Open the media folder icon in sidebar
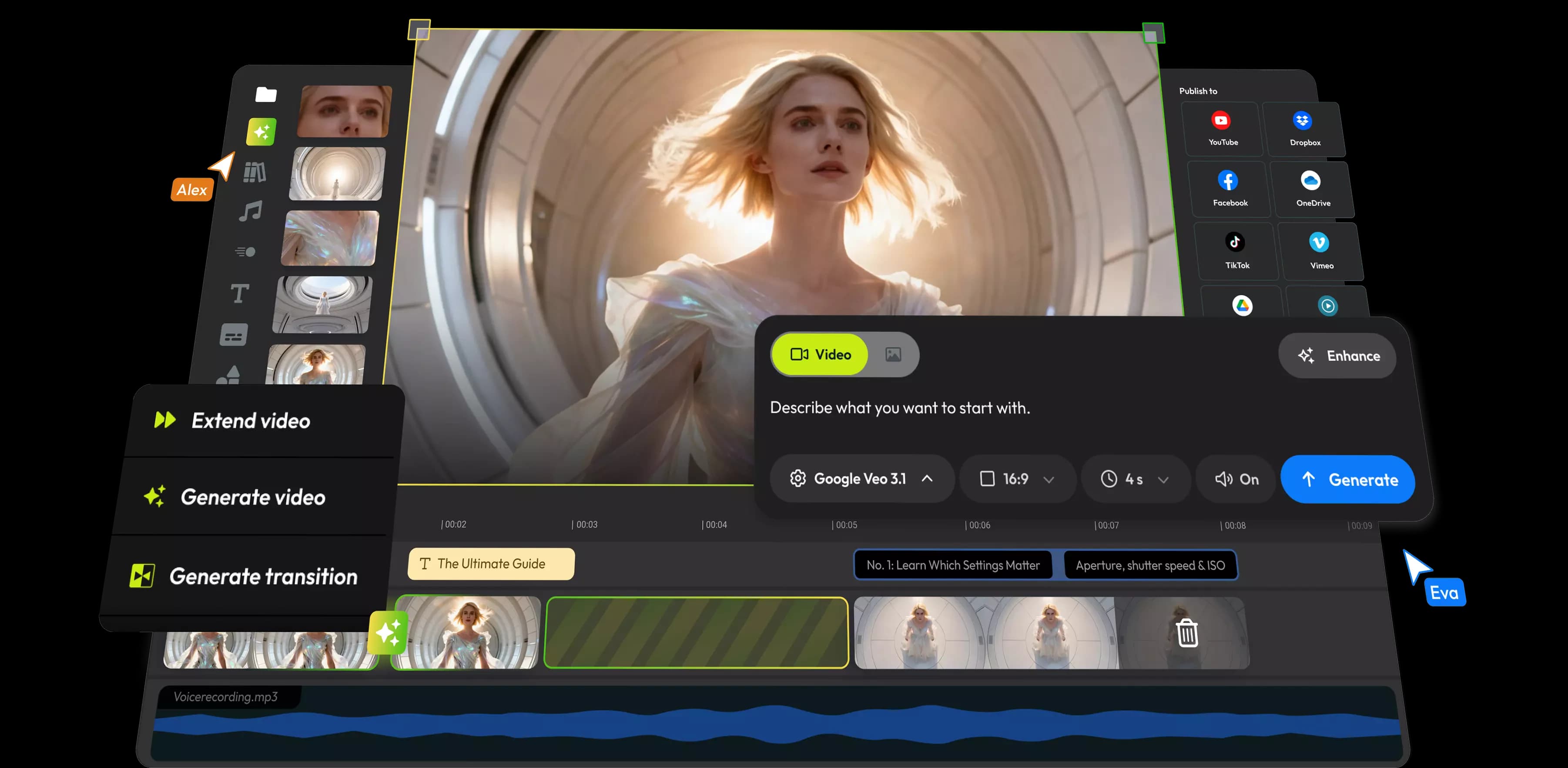The width and height of the screenshot is (1568, 768). point(266,94)
